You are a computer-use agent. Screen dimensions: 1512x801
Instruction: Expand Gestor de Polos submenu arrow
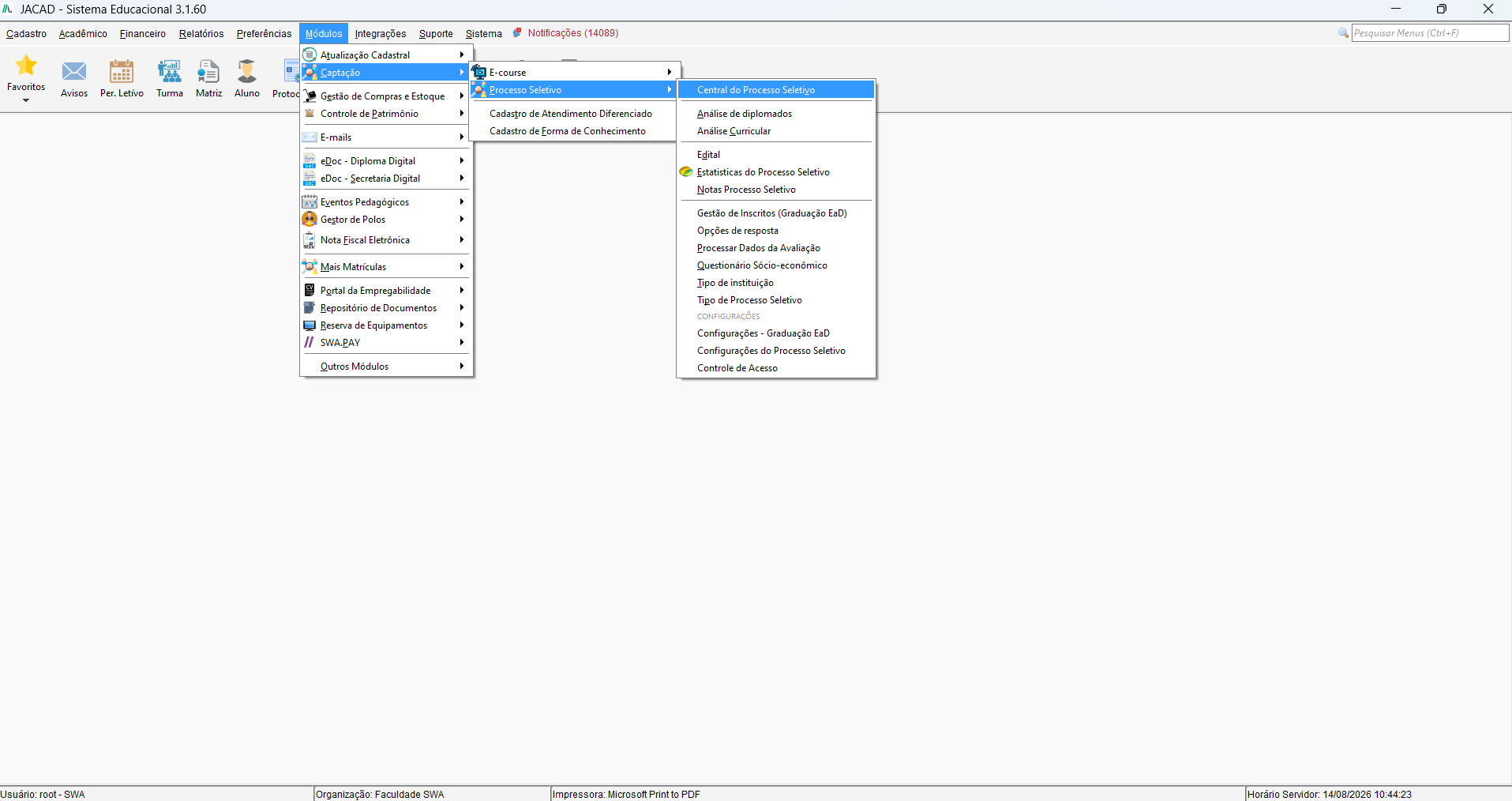pos(461,220)
